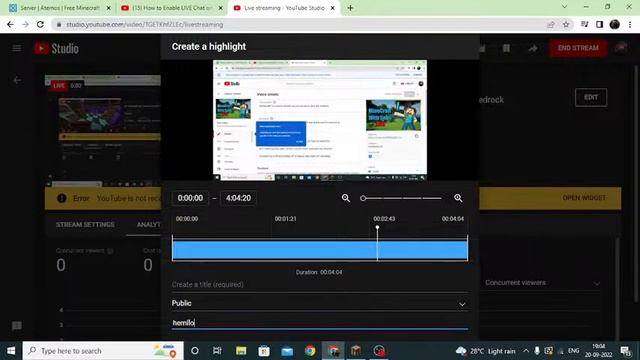Click the taskbar search box
Screen dimensions: 640x360
click(x=103, y=351)
